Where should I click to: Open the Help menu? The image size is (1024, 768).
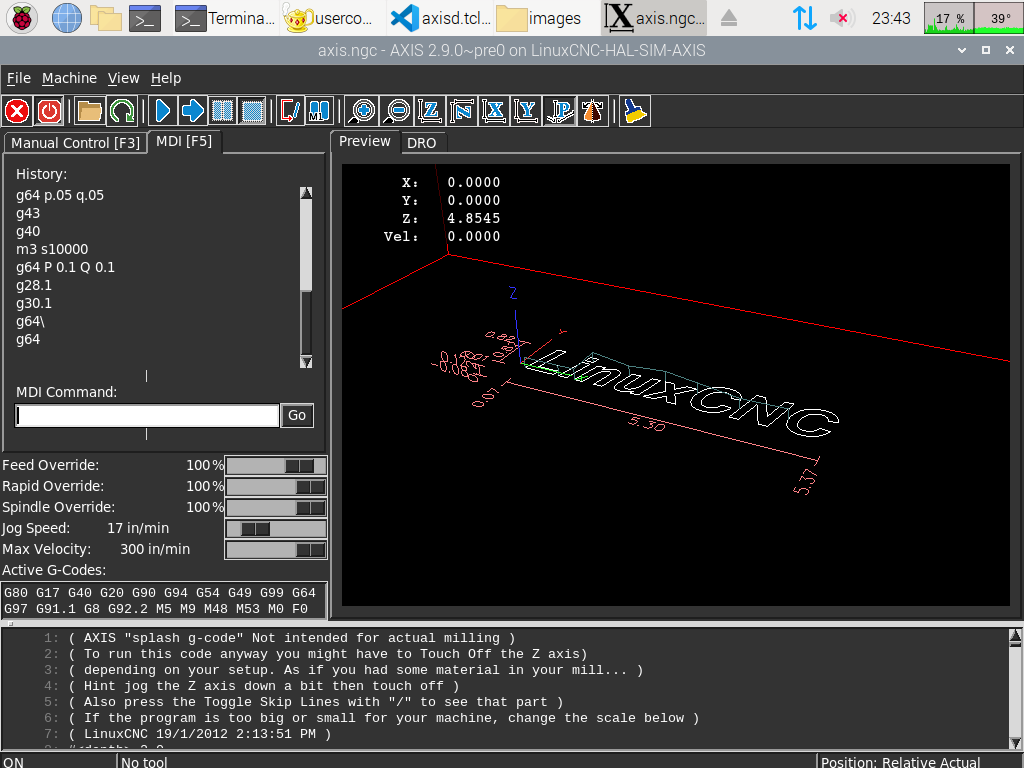coord(166,78)
